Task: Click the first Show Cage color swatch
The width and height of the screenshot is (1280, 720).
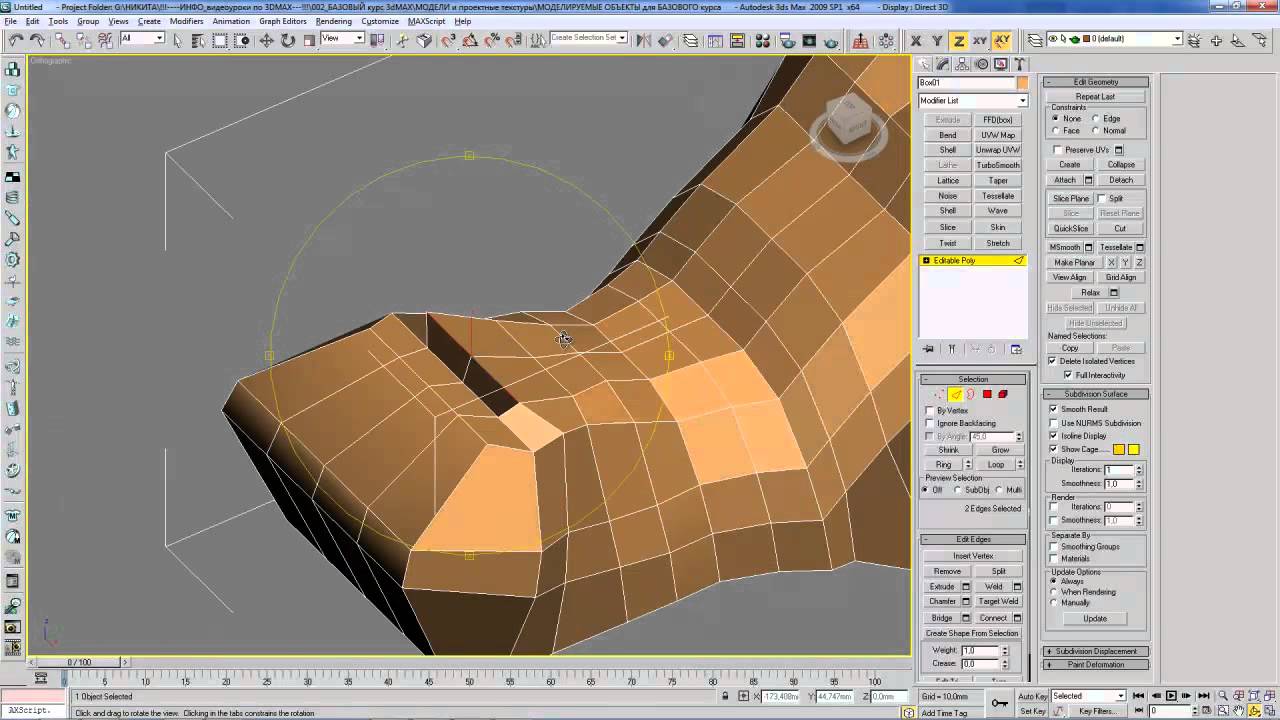Action: pos(1119,450)
